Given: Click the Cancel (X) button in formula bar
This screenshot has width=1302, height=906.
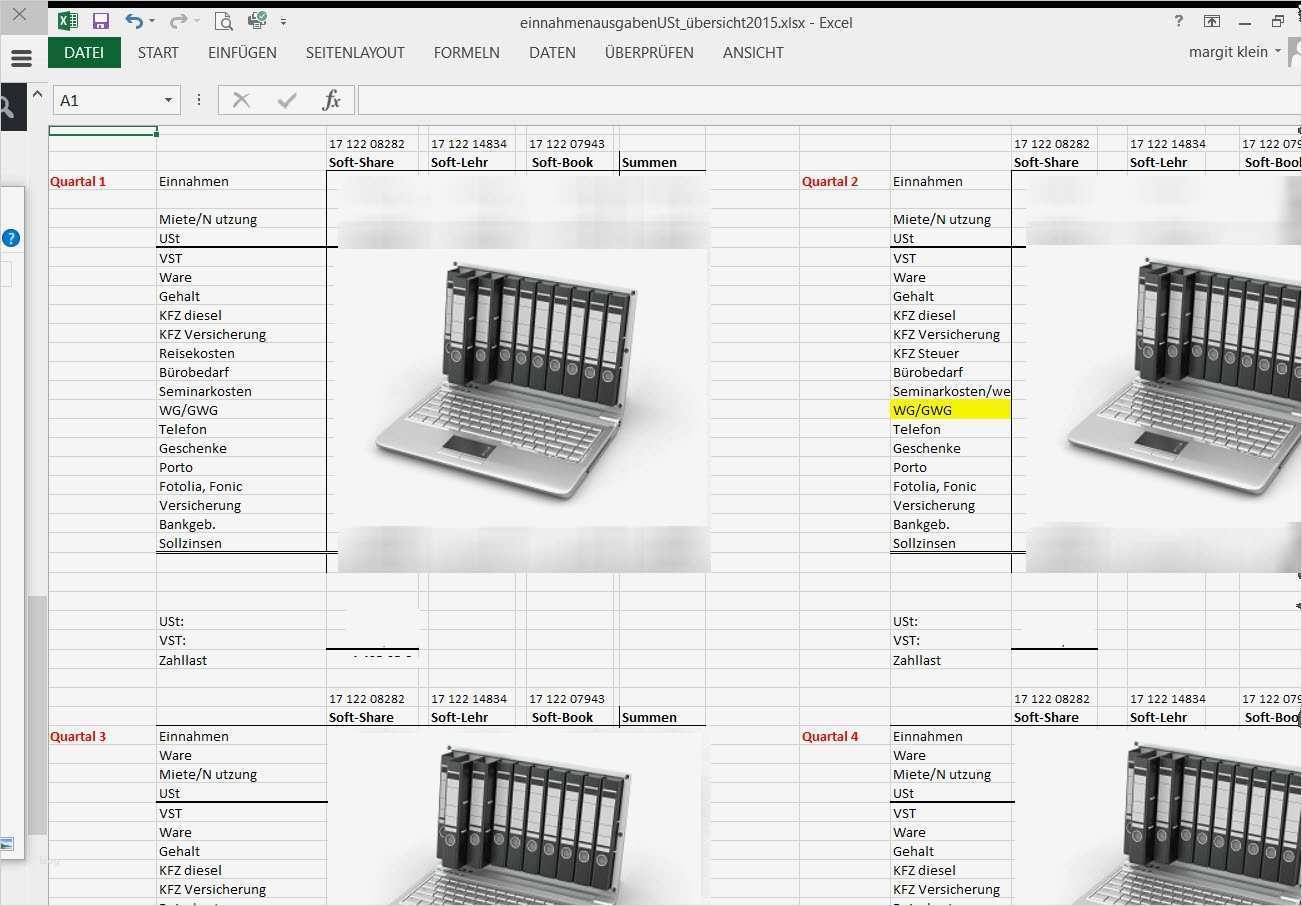Looking at the screenshot, I should 240,100.
